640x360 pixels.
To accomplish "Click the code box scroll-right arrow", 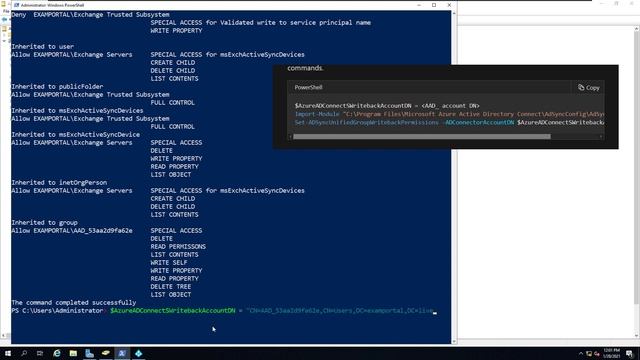I will click(601, 137).
